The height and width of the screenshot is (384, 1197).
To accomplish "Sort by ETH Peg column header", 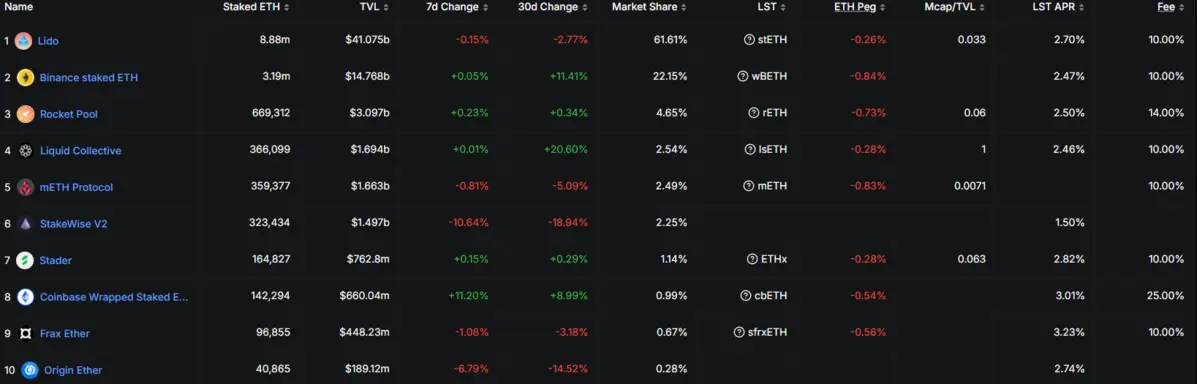I will 860,7.
